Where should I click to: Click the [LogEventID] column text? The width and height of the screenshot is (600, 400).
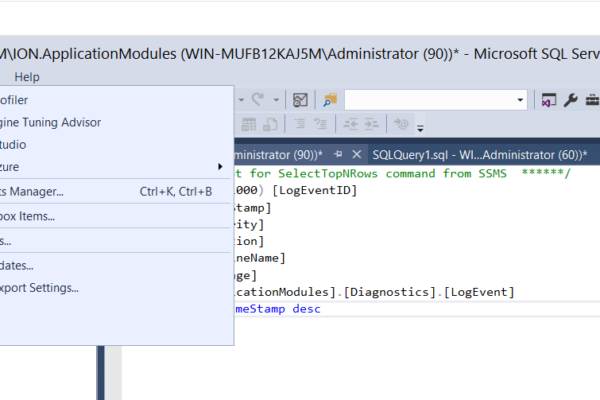tap(314, 190)
